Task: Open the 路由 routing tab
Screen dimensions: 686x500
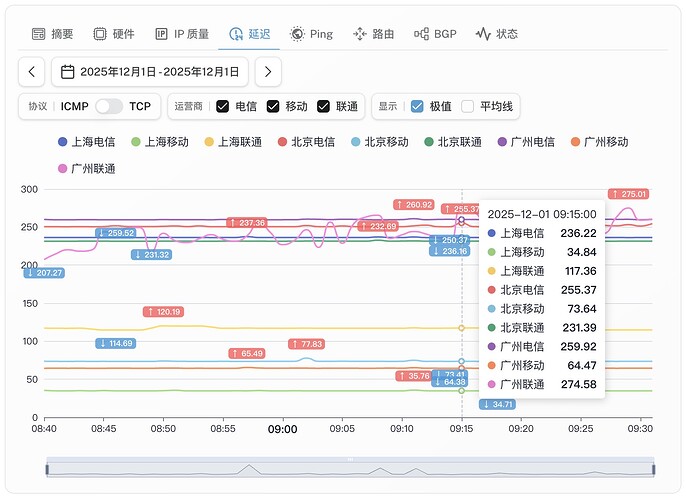Action: pyautogui.click(x=374, y=34)
